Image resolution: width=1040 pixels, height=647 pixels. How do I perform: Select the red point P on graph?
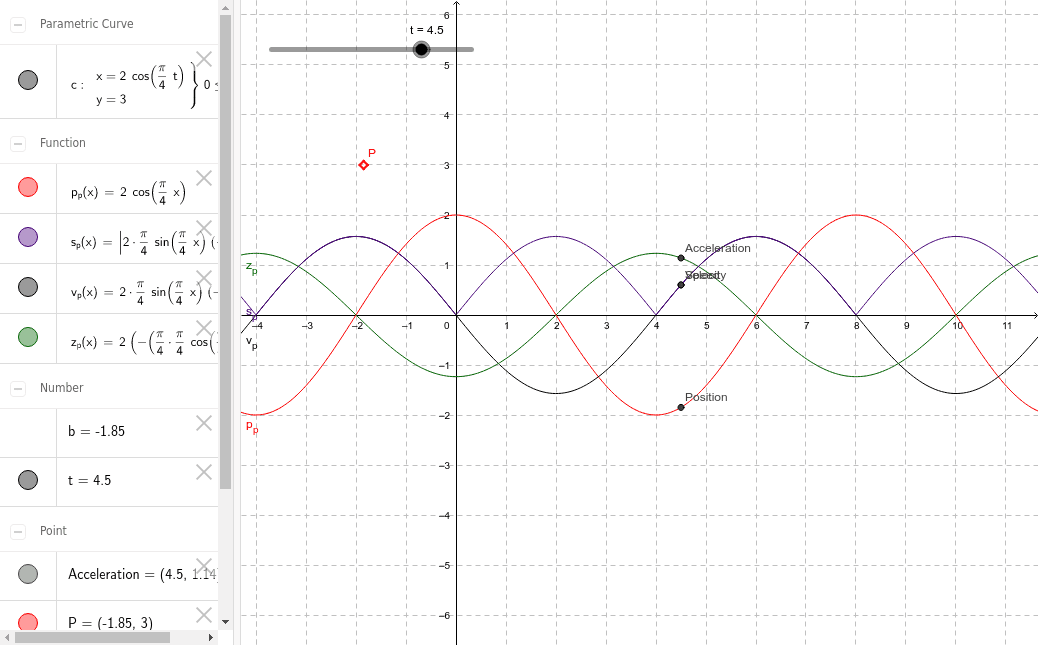[x=363, y=165]
